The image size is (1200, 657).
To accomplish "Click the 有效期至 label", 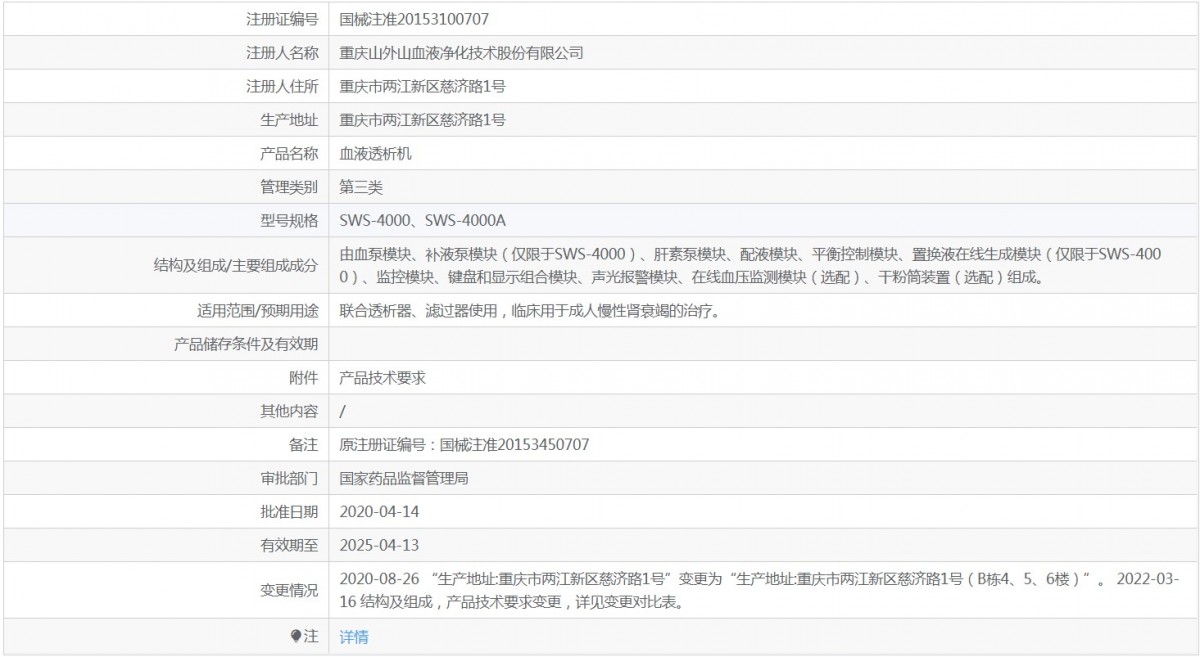I will 289,546.
